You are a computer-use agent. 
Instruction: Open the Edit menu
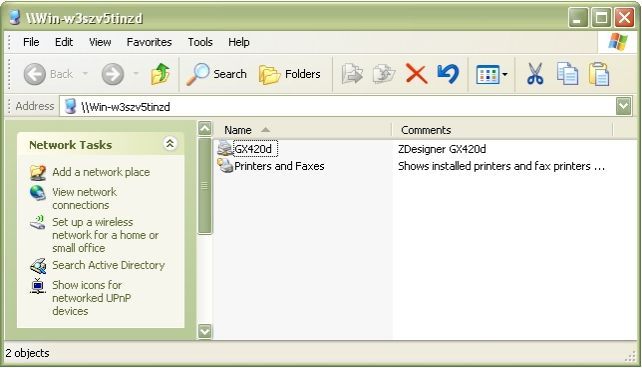point(64,42)
